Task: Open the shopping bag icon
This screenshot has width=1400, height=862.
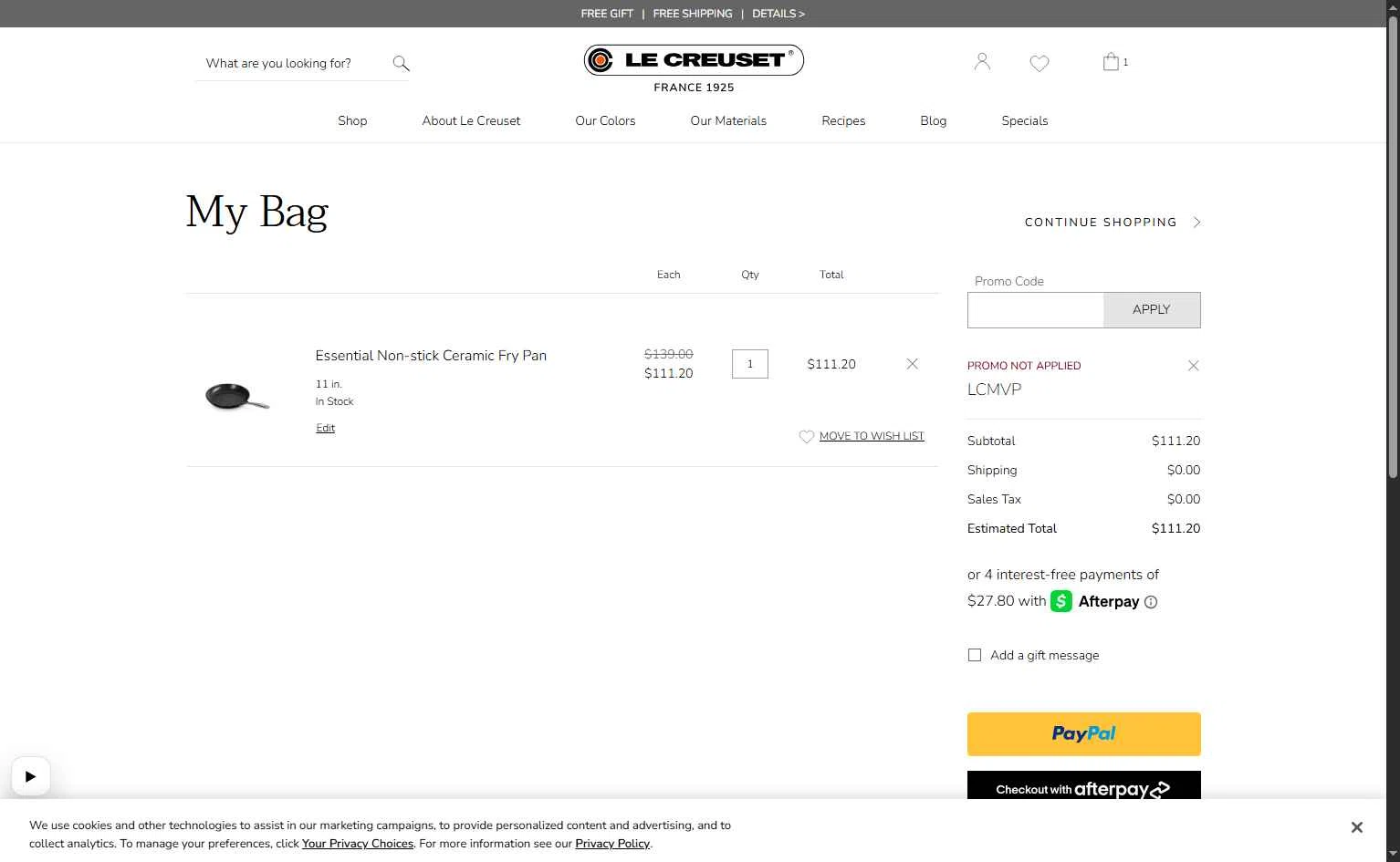Action: click(x=1111, y=62)
